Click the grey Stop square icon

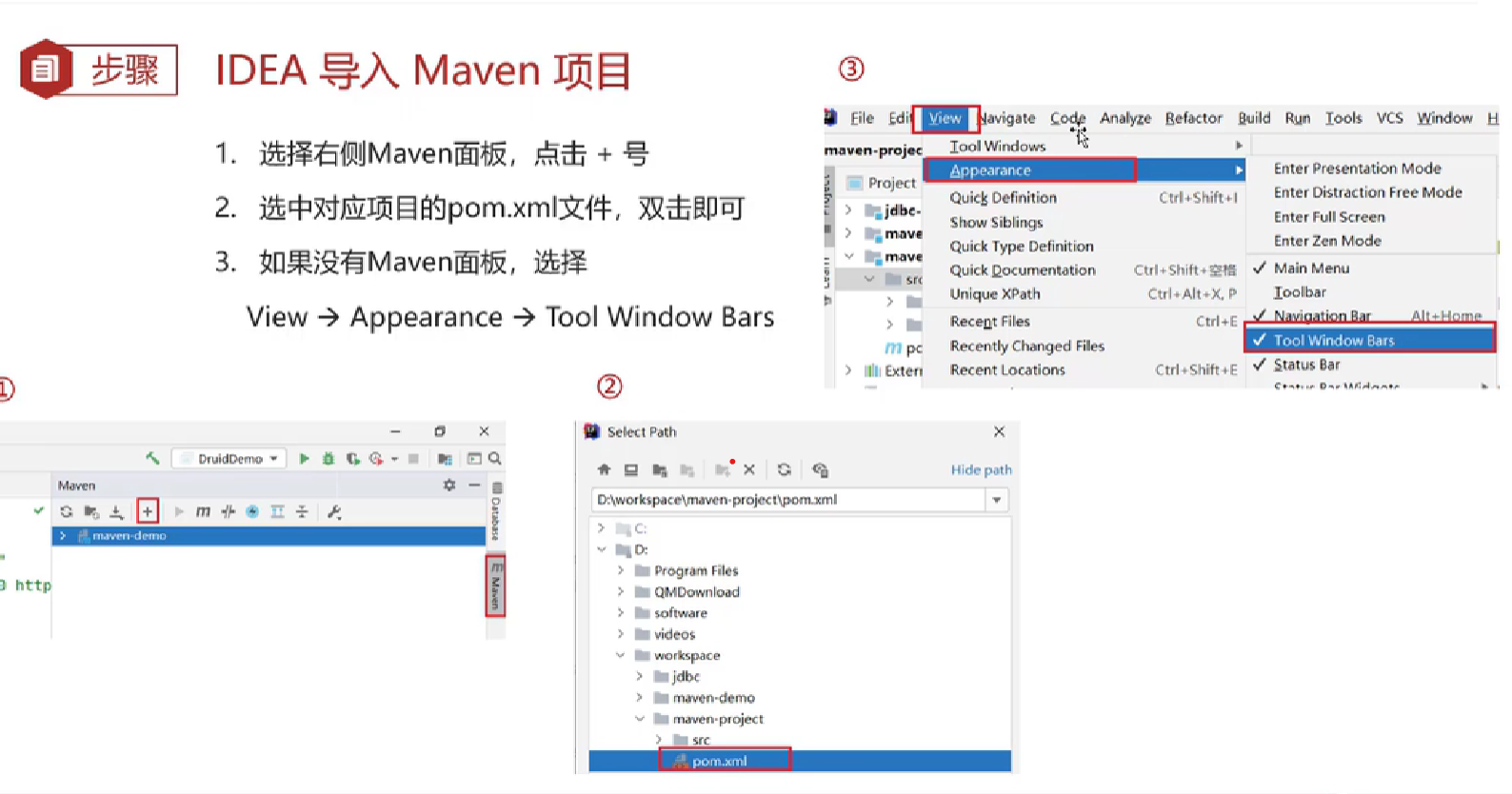(413, 458)
